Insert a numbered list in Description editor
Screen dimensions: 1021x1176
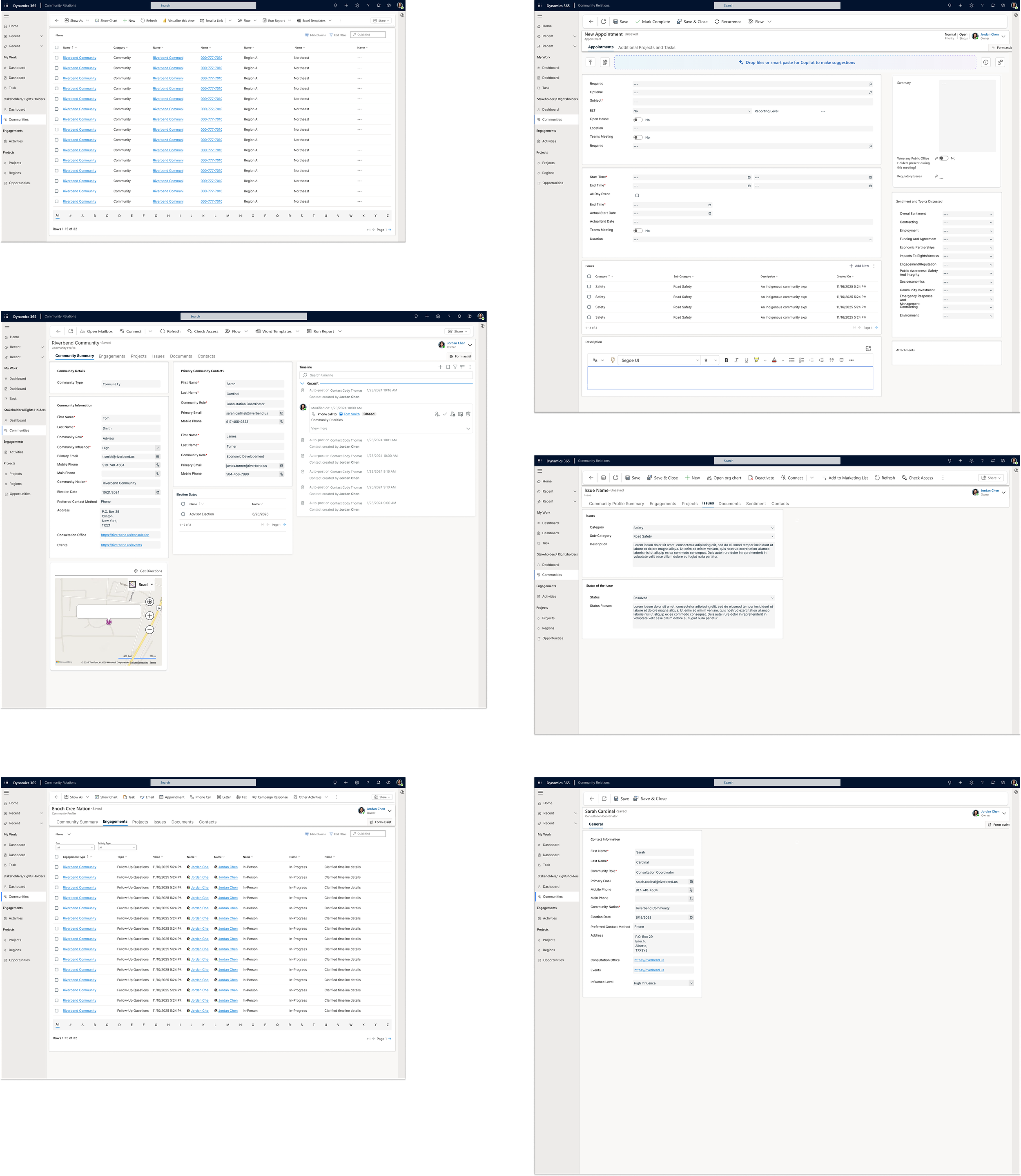(802, 360)
